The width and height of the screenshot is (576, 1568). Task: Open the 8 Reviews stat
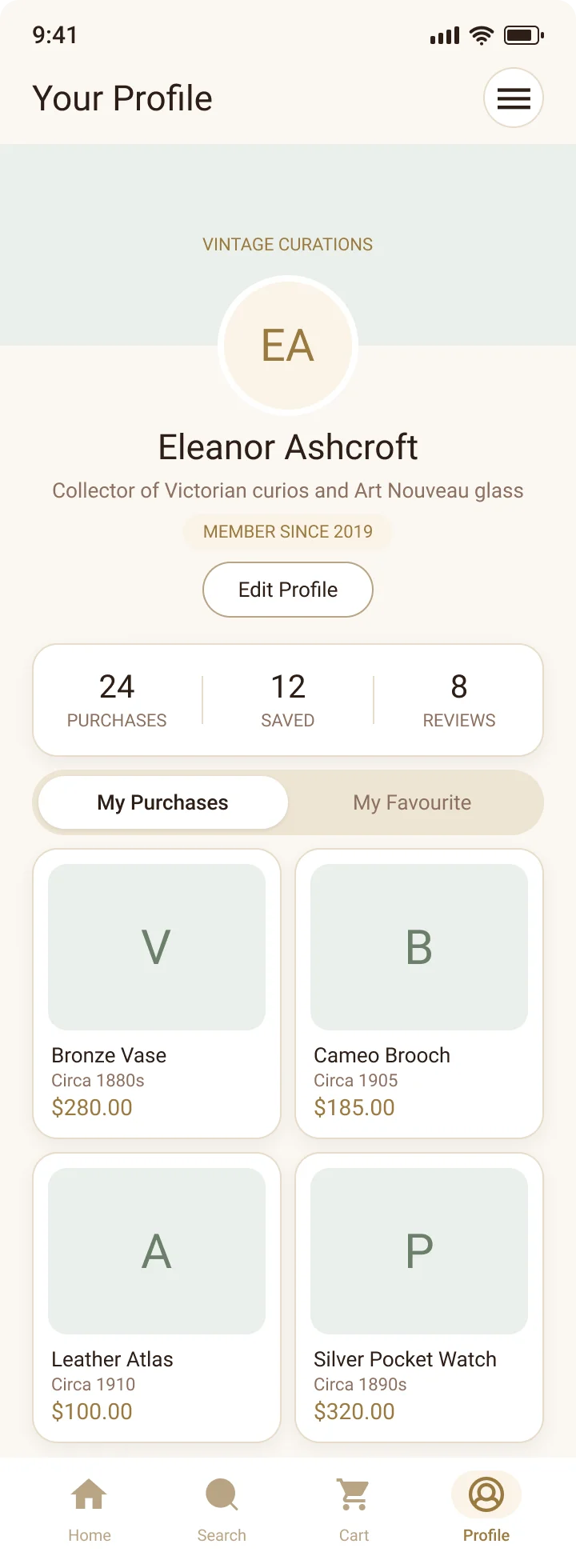(459, 700)
